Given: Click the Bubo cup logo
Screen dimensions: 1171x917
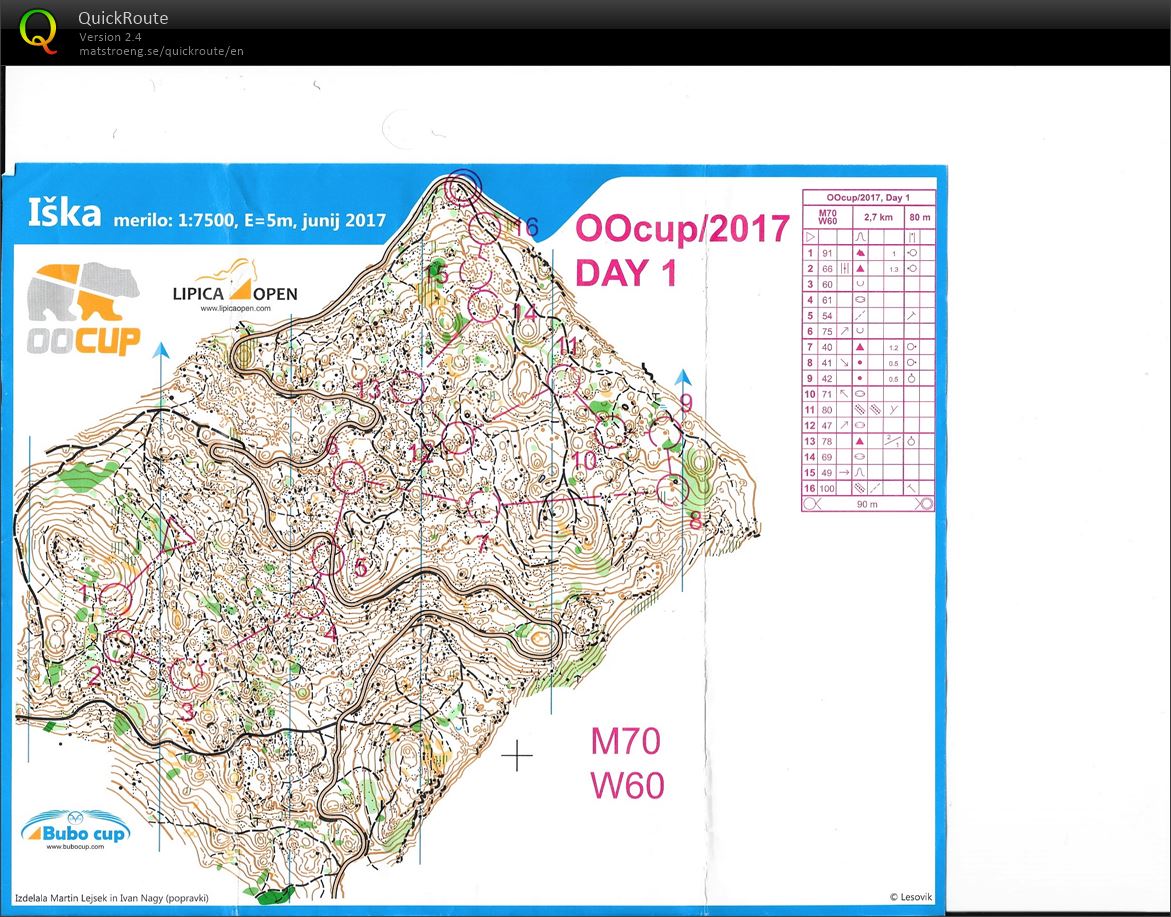Looking at the screenshot, I should click(75, 829).
